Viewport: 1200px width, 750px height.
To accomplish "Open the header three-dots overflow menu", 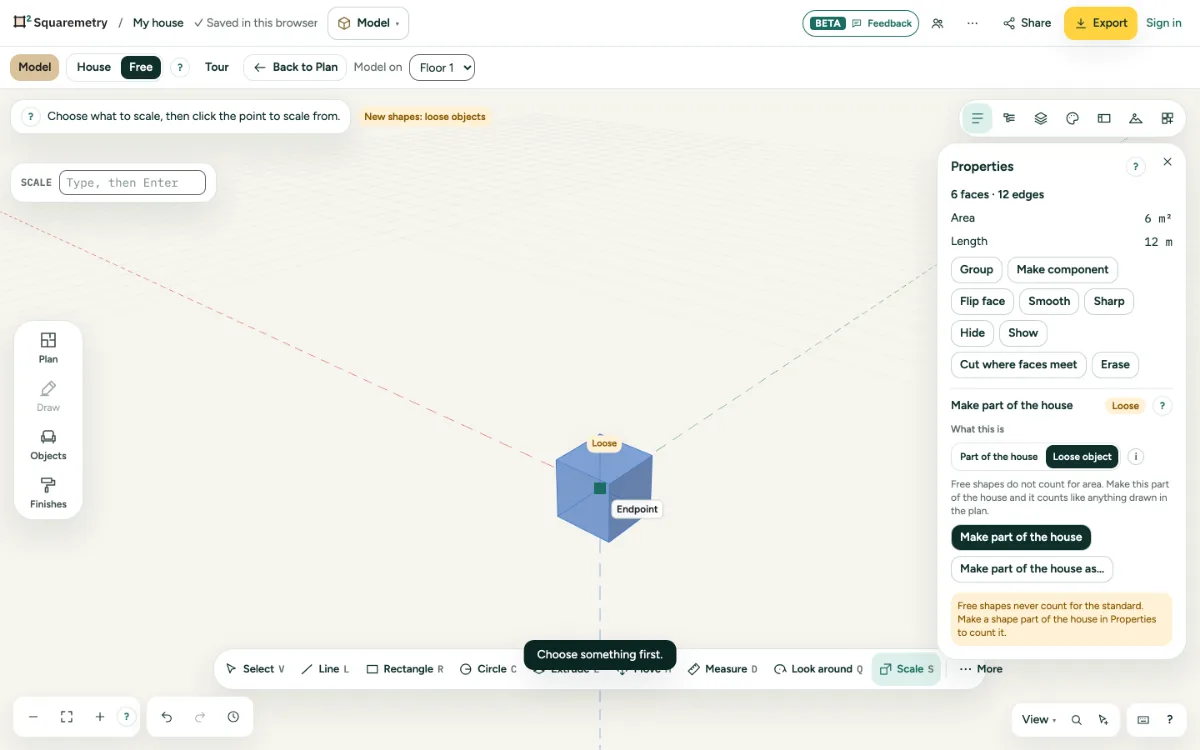I will [x=973, y=23].
